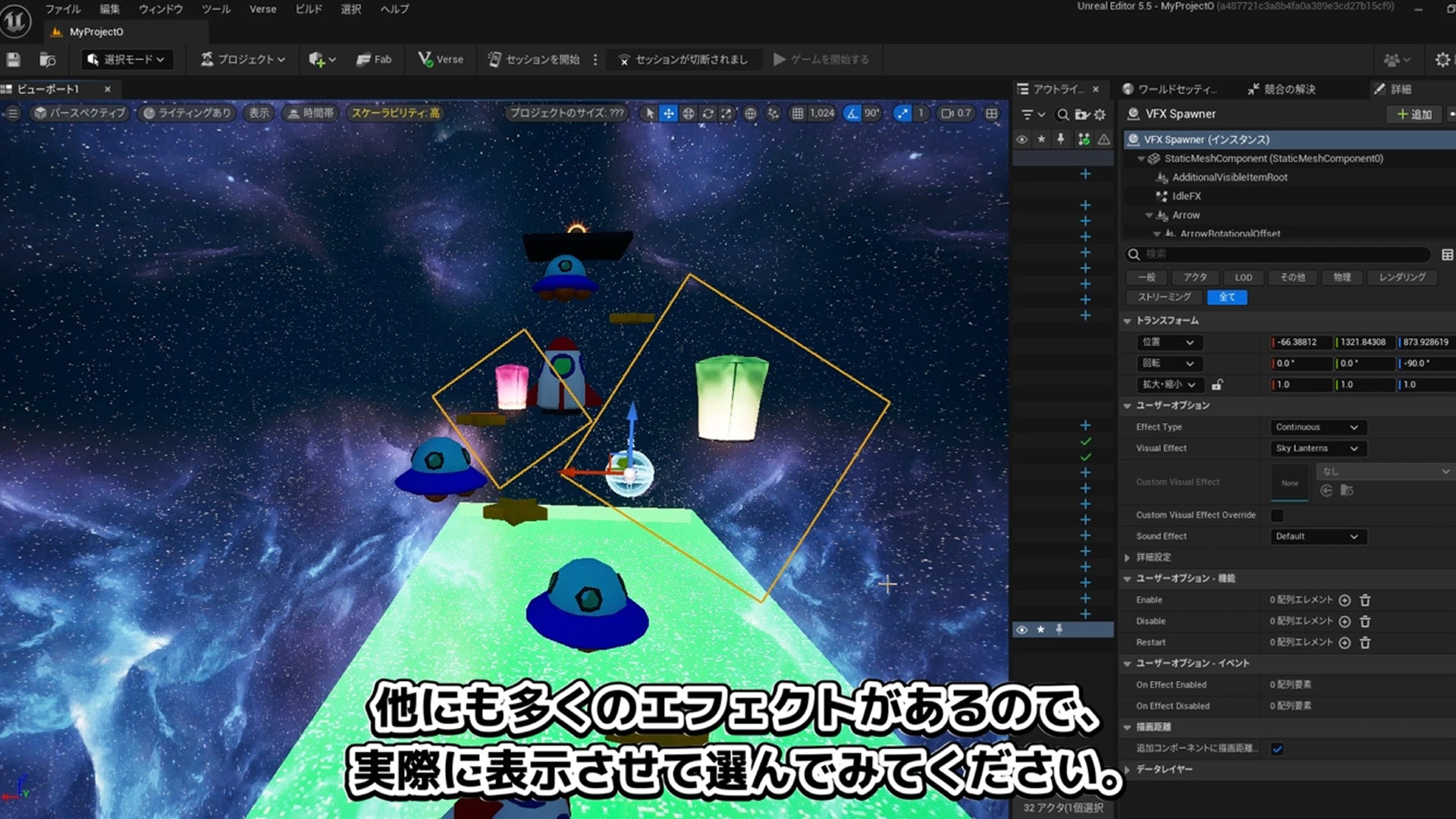
Task: Open the 選択モード dropdown
Action: point(127,59)
